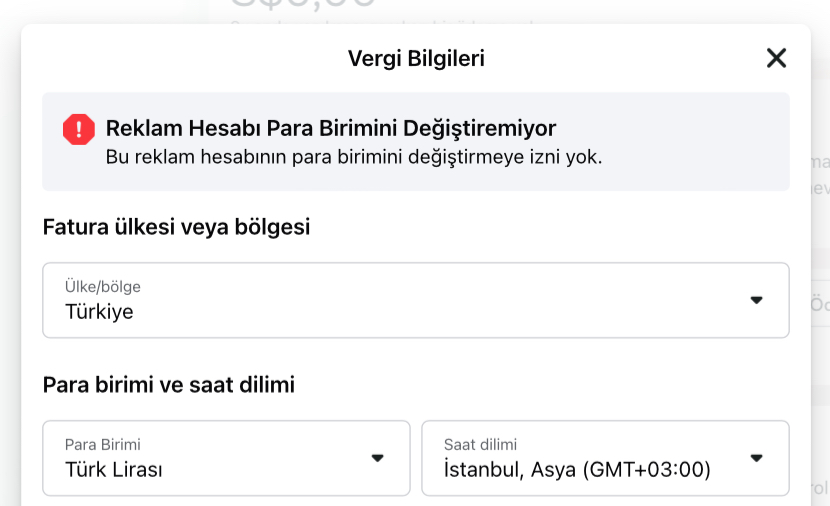830x506 pixels.
Task: Close the Vergi Bilgileri dialog
Action: [x=776, y=58]
